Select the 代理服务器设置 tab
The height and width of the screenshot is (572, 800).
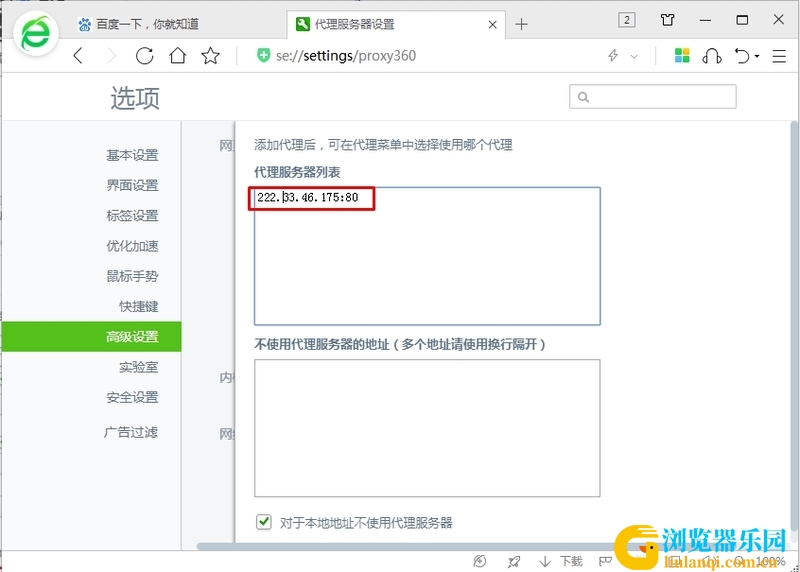click(396, 24)
